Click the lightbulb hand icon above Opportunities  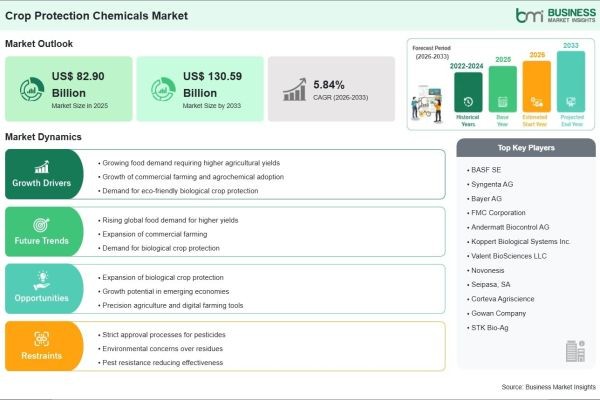coord(42,281)
